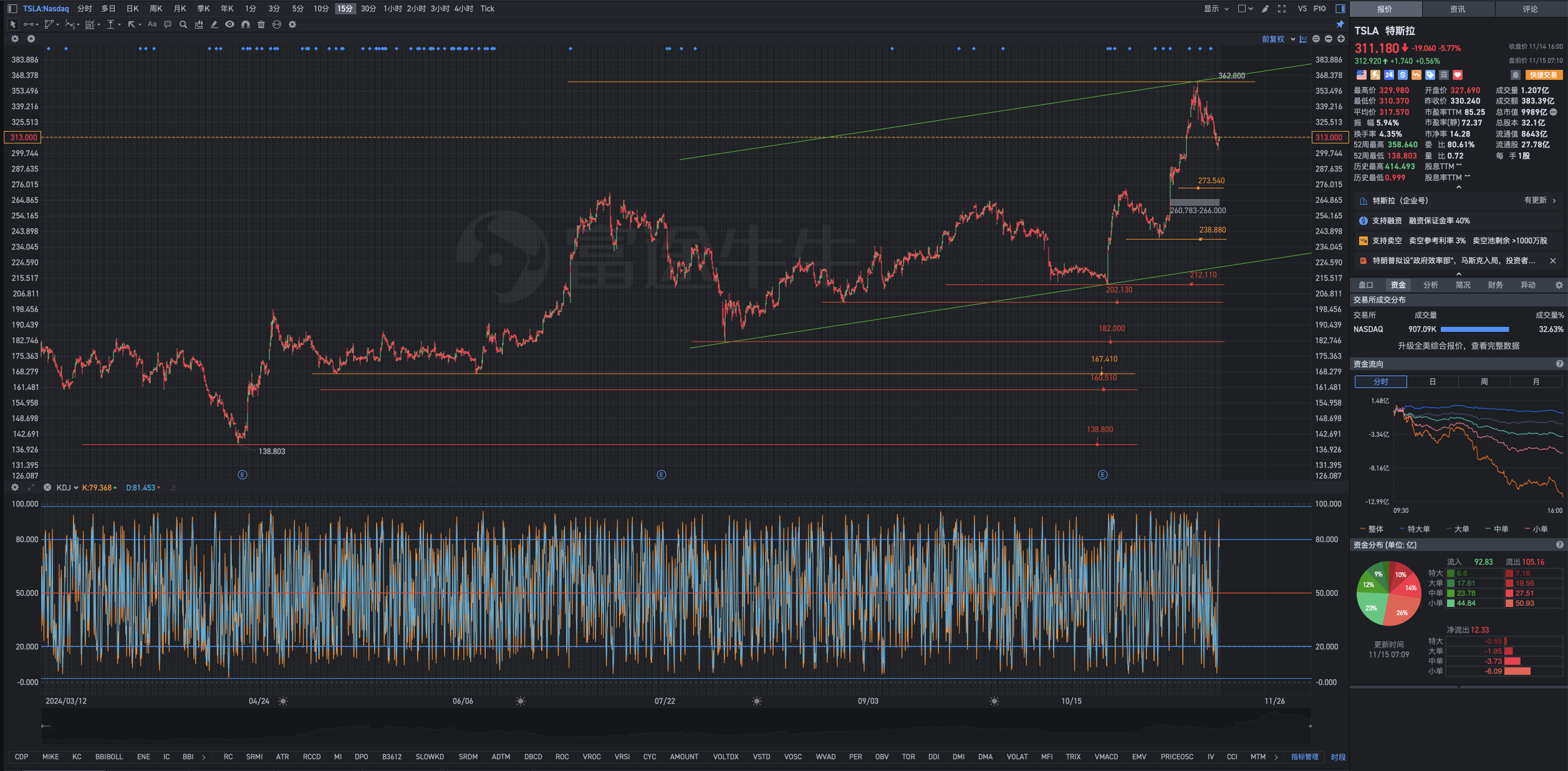Zoom in chart with plus icon
The image size is (1568, 771).
point(1341,39)
